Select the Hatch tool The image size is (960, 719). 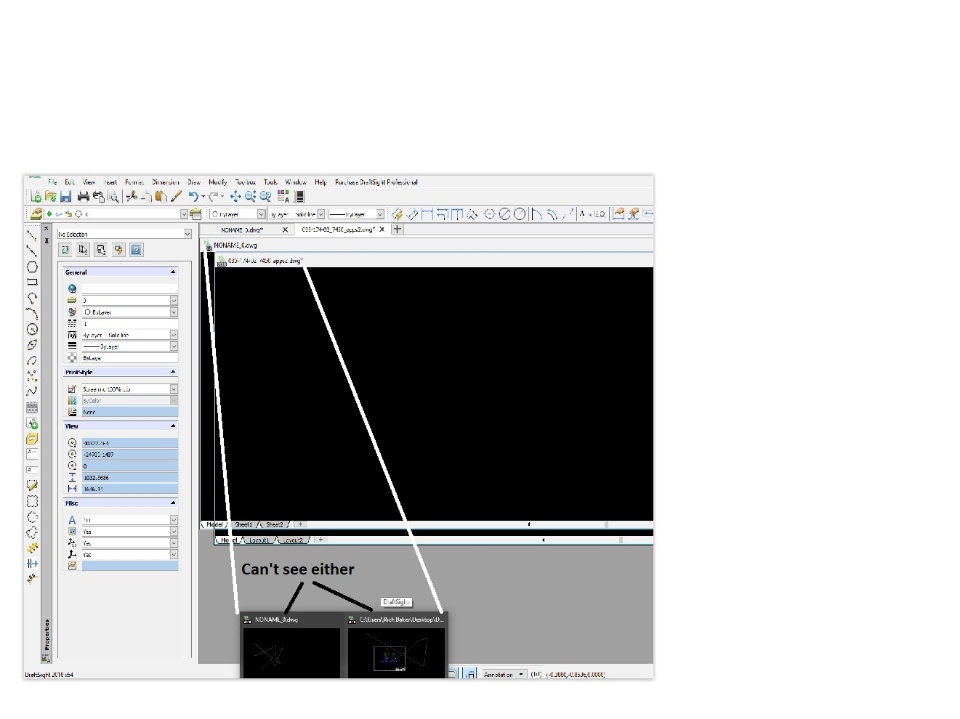pos(32,407)
